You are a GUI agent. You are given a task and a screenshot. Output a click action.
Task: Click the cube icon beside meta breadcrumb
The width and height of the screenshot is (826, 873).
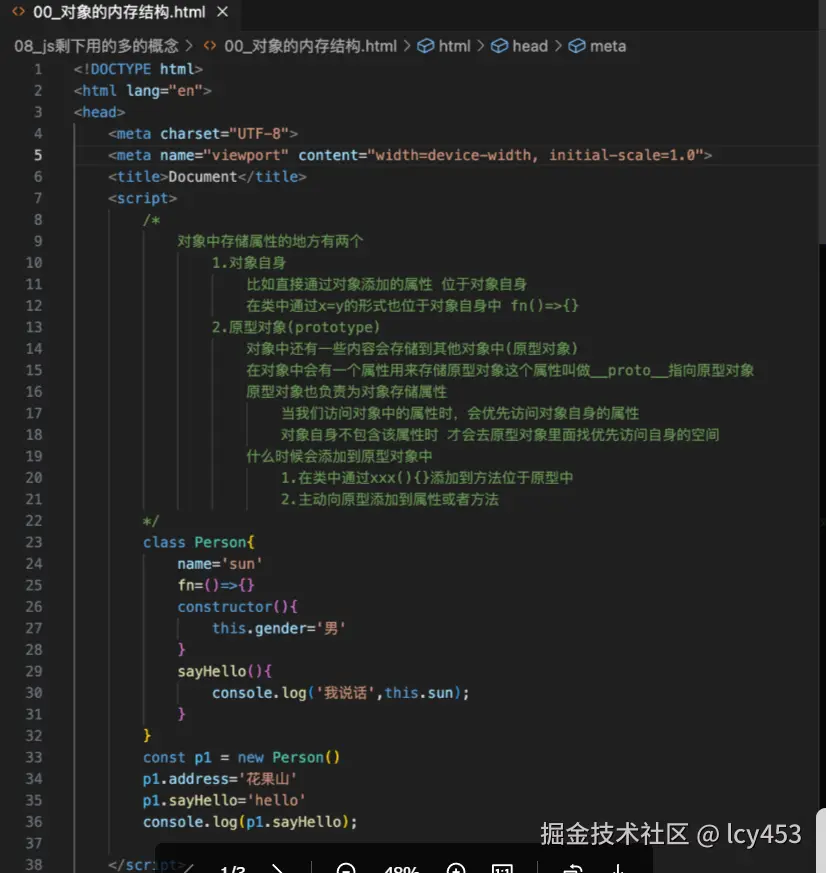(x=577, y=46)
